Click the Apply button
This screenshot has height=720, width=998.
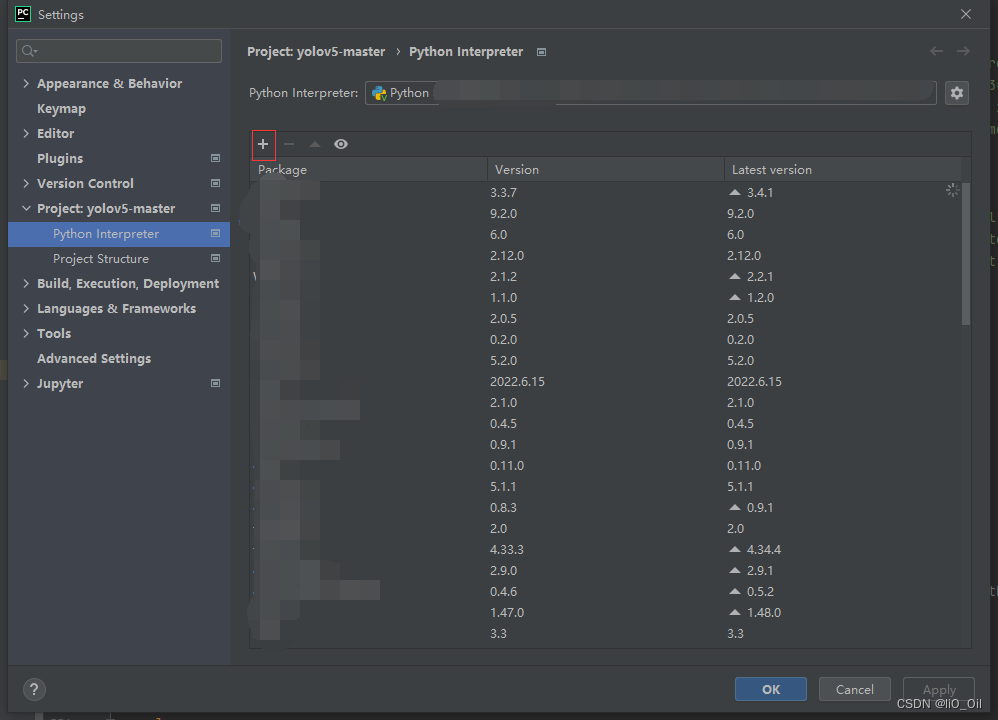tap(939, 689)
